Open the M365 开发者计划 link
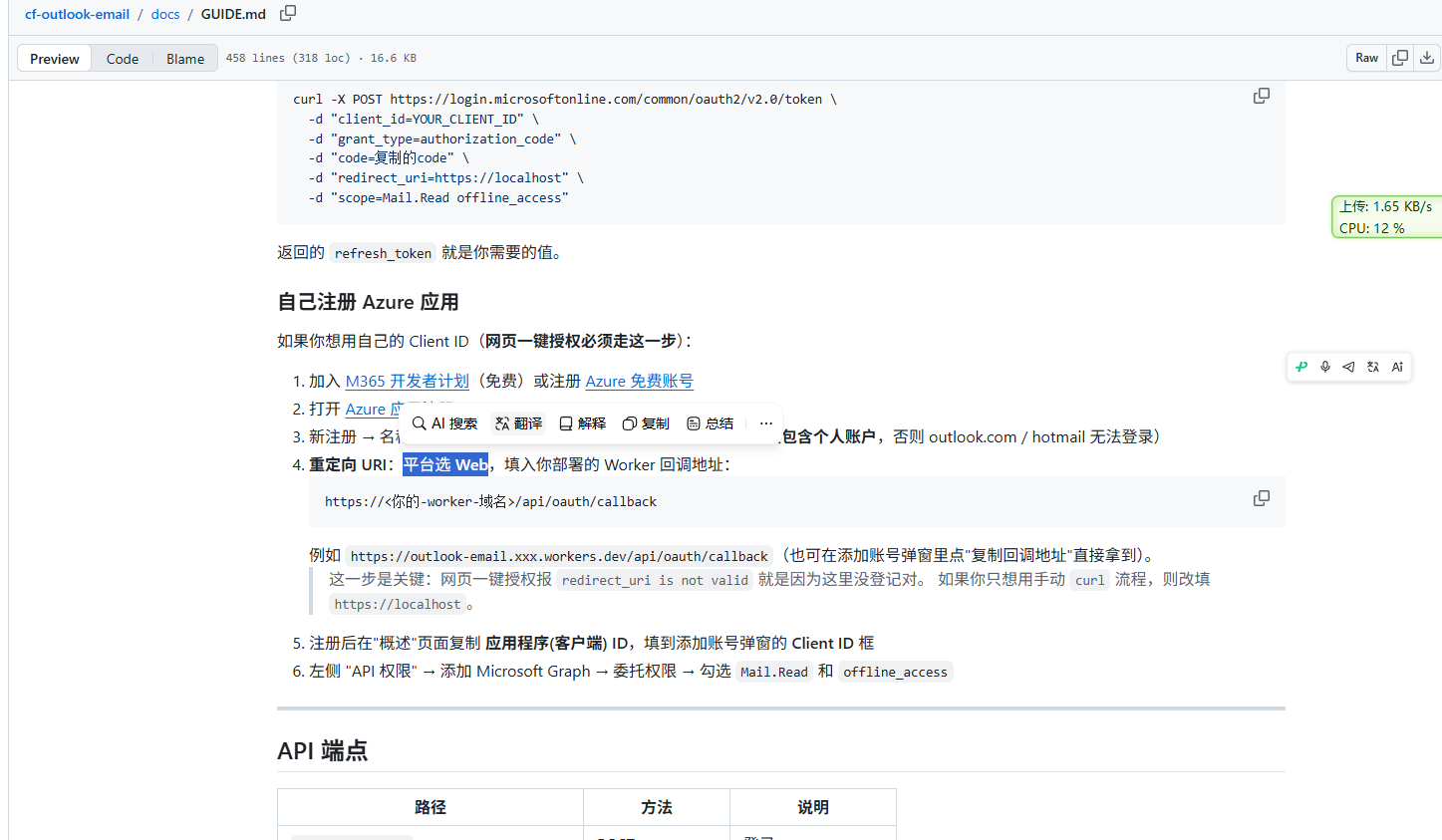1442x840 pixels. pos(407,381)
